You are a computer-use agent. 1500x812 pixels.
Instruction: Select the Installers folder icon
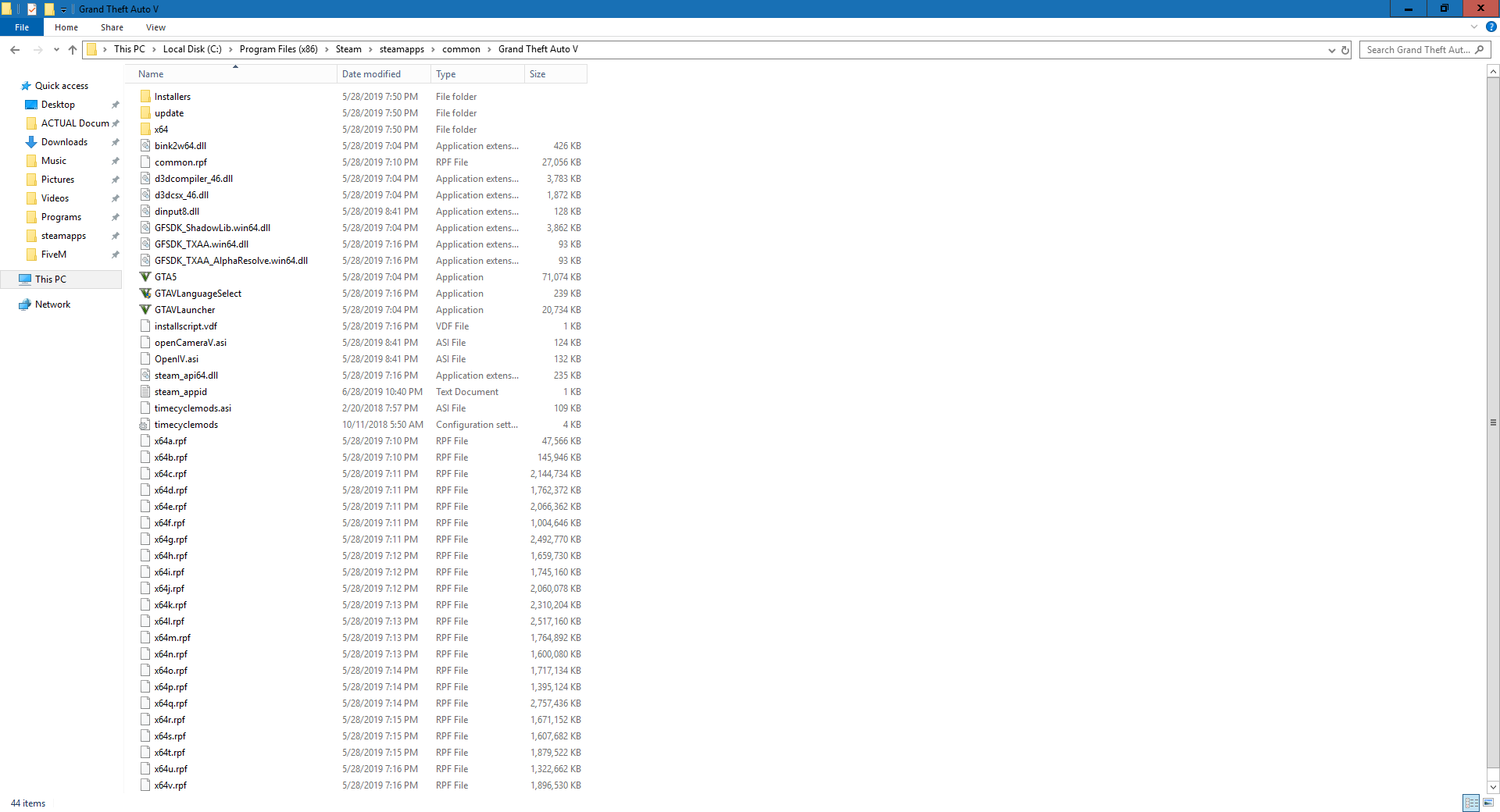[x=145, y=97]
